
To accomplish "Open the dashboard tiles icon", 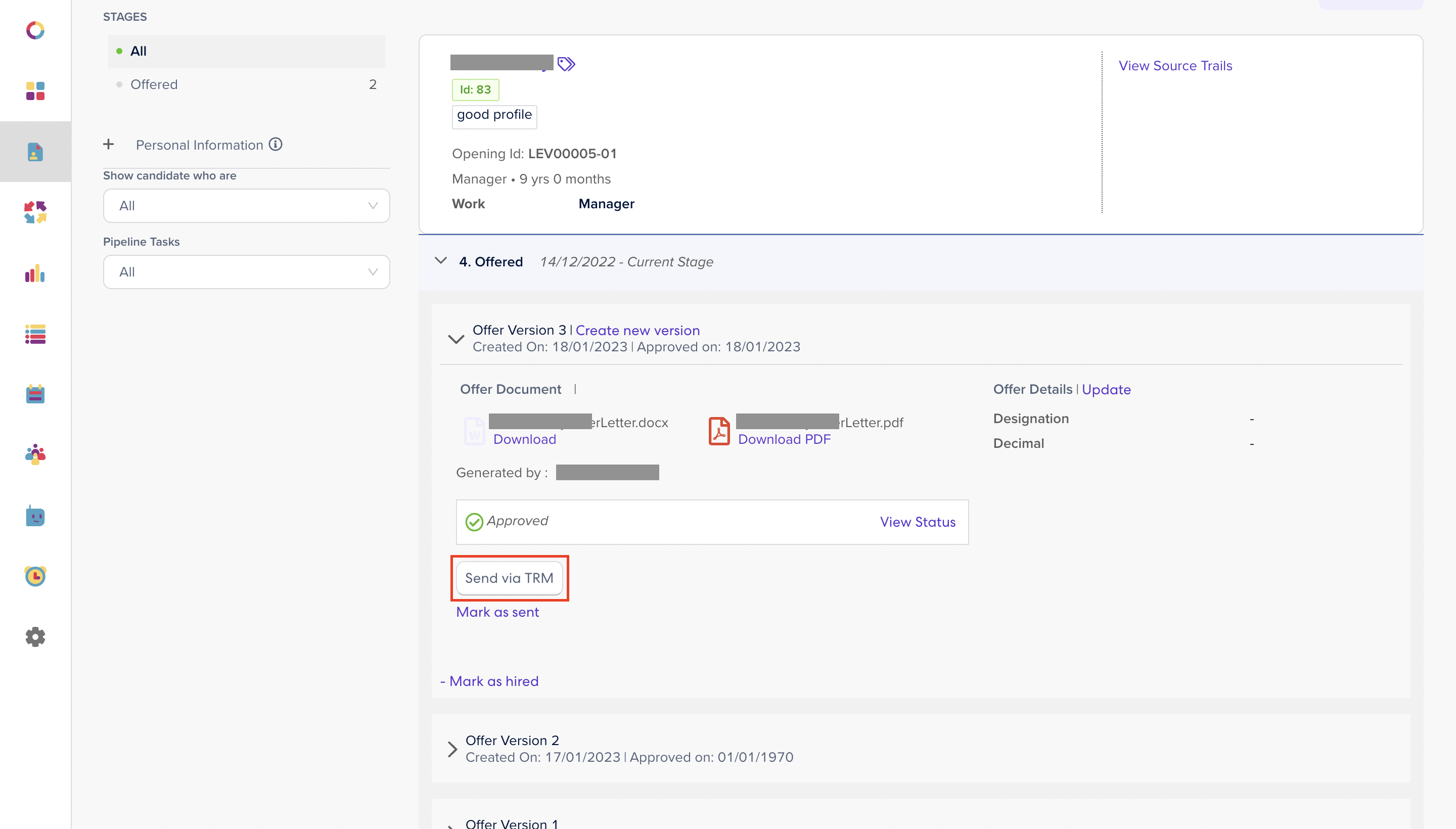I will [35, 91].
